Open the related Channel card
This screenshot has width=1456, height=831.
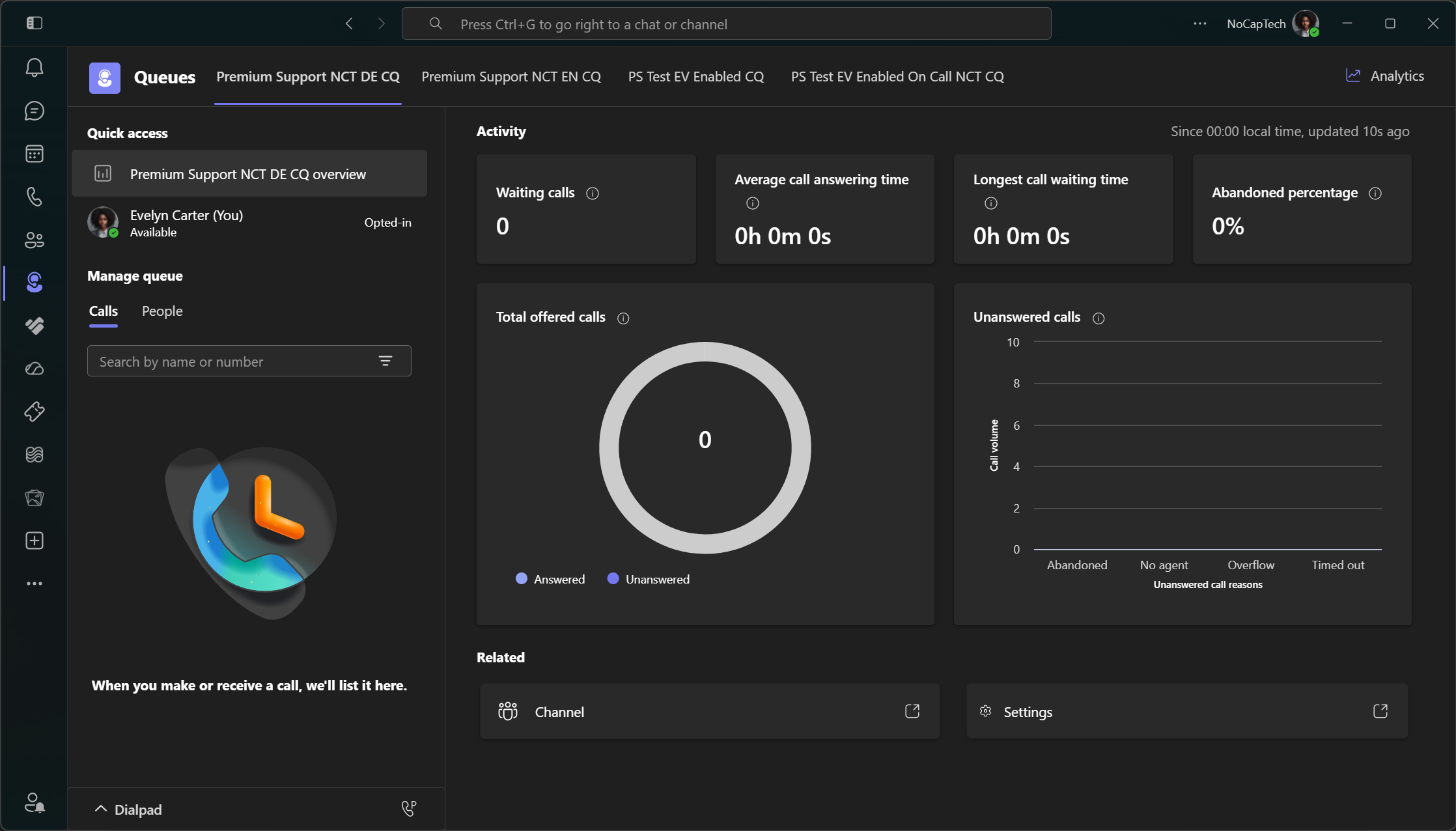(x=710, y=711)
